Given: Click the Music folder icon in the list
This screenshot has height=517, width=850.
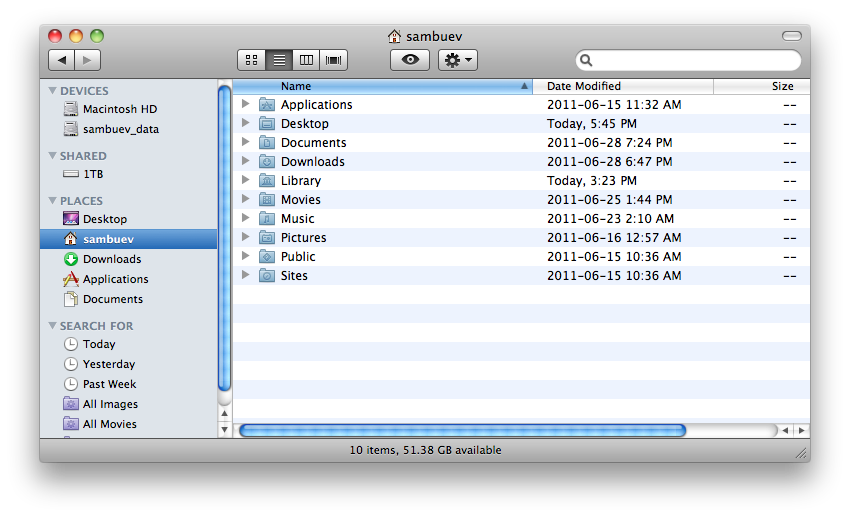Looking at the screenshot, I should (267, 218).
